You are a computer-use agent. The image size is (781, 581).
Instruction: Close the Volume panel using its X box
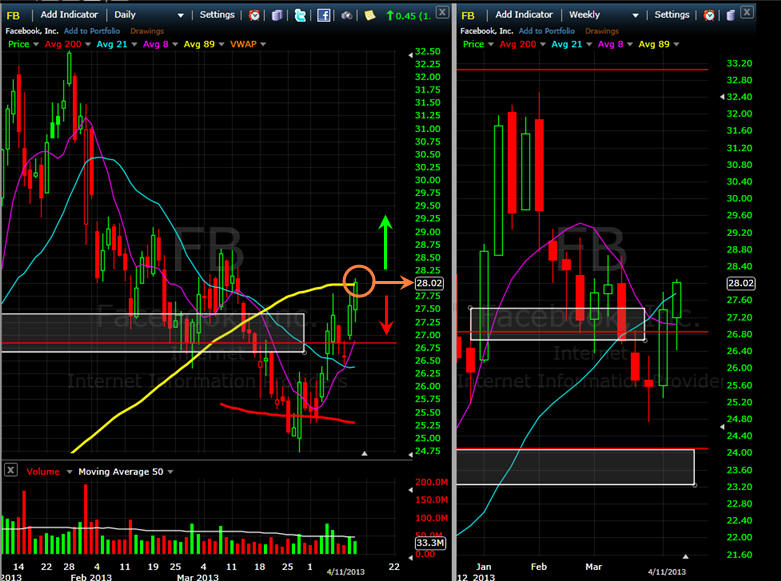coord(10,471)
